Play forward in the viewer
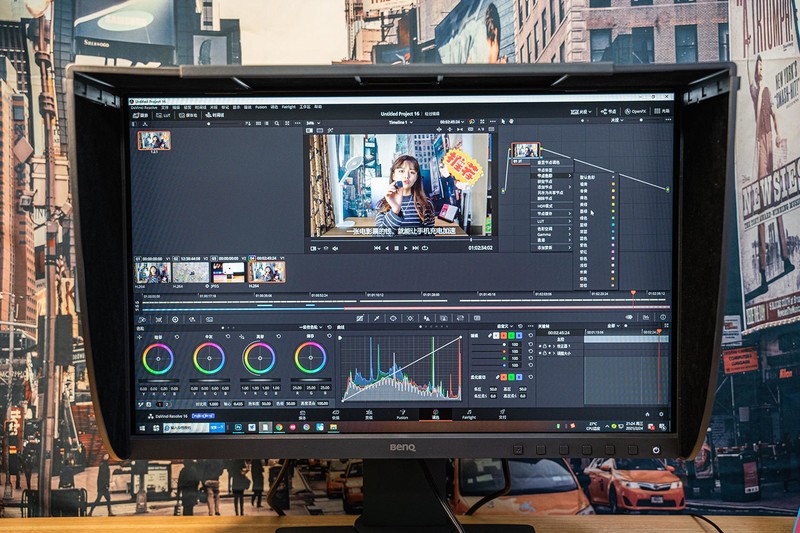 (406, 248)
